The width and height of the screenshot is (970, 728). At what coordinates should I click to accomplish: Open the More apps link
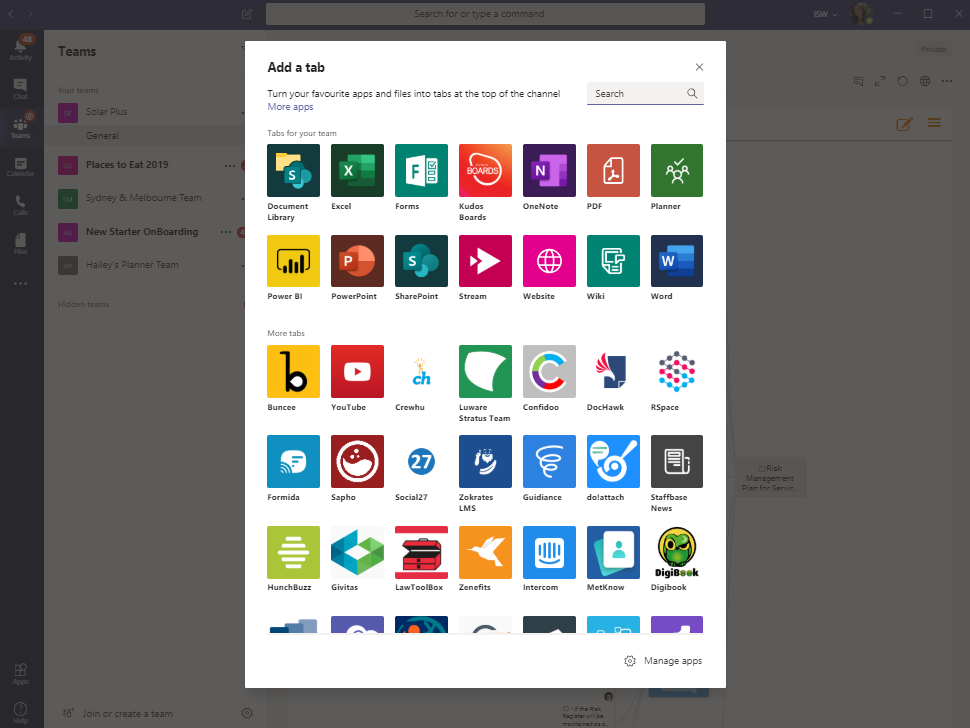290,106
